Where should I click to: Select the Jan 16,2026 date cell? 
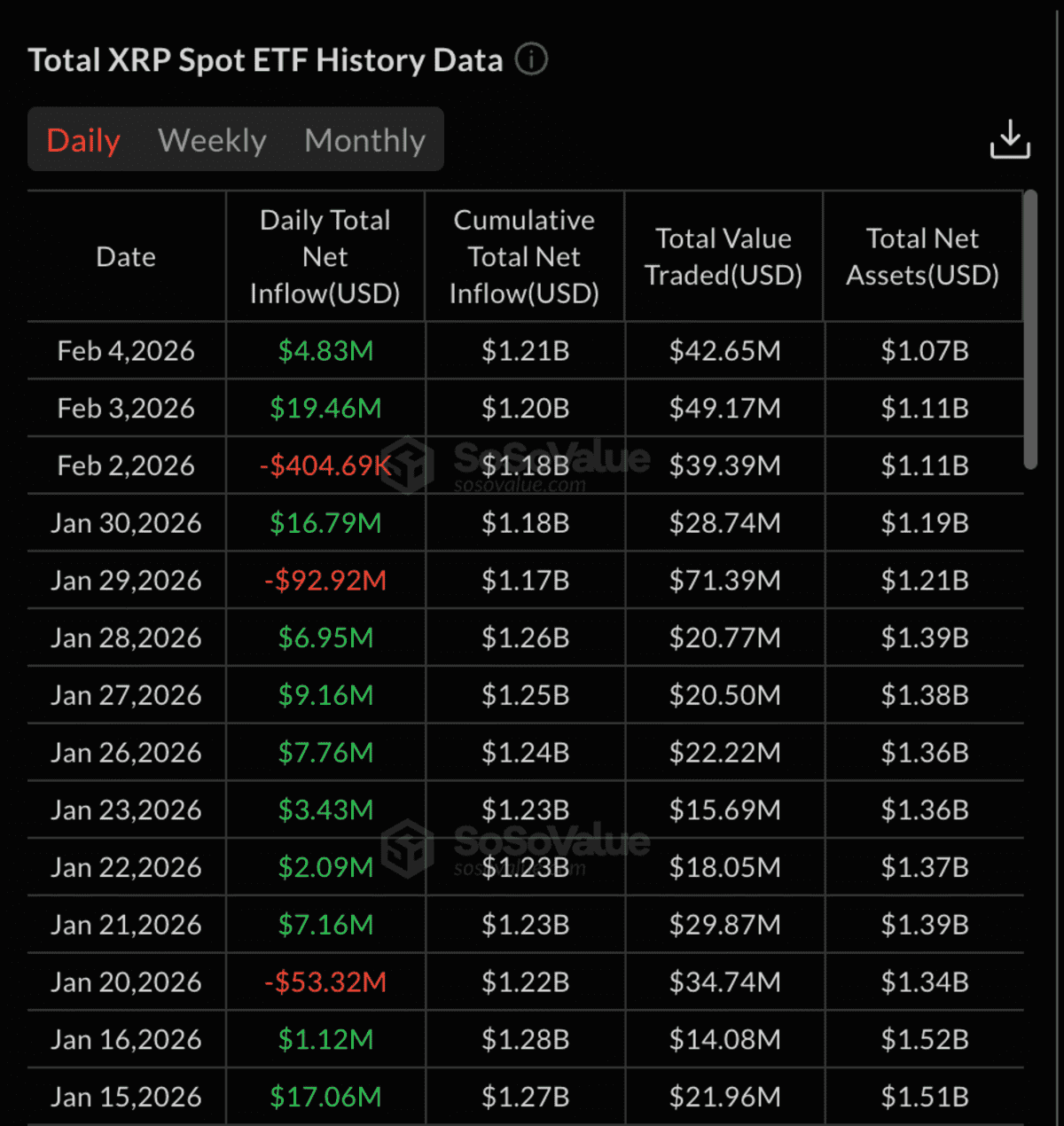coord(126,1039)
